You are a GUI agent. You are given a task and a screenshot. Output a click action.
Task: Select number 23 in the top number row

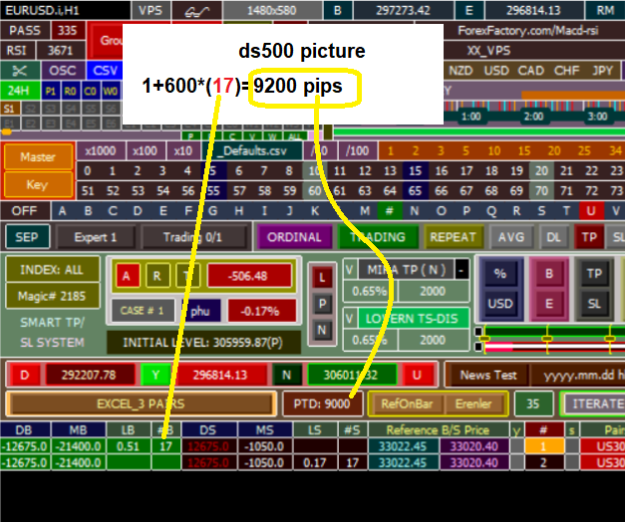click(616, 171)
